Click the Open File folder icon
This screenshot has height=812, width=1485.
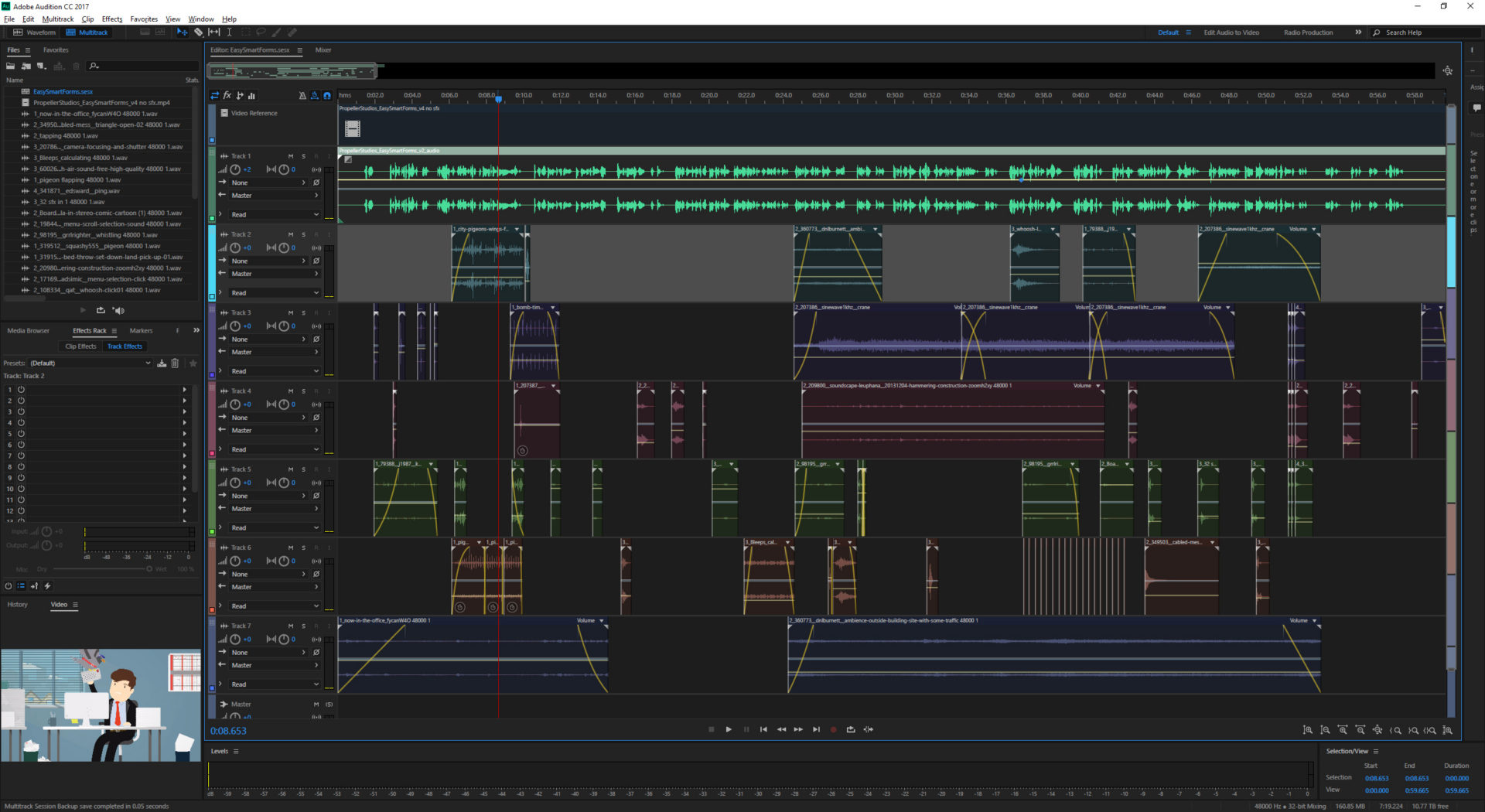point(11,66)
